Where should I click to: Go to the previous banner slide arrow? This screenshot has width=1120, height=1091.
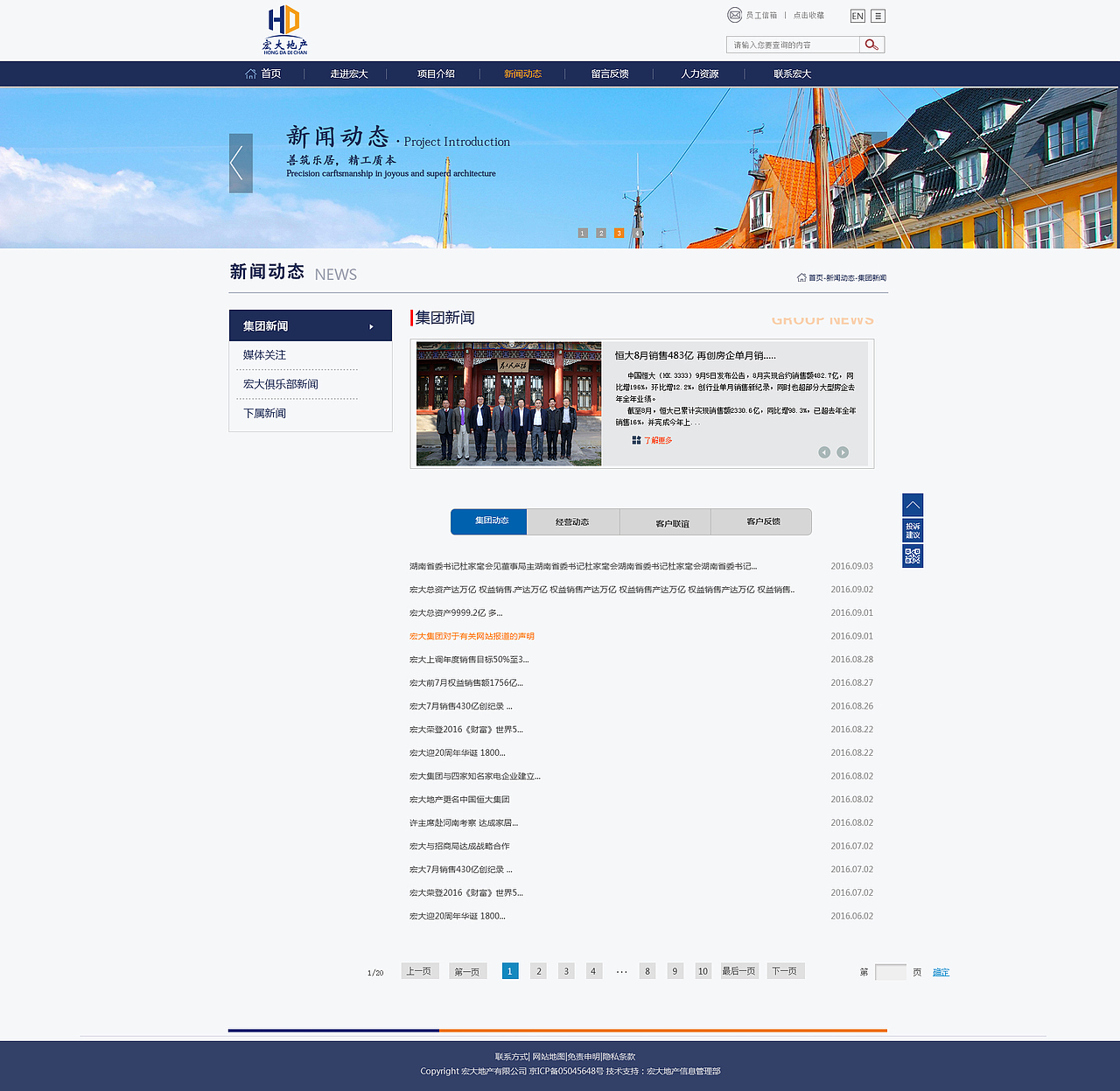(x=241, y=163)
